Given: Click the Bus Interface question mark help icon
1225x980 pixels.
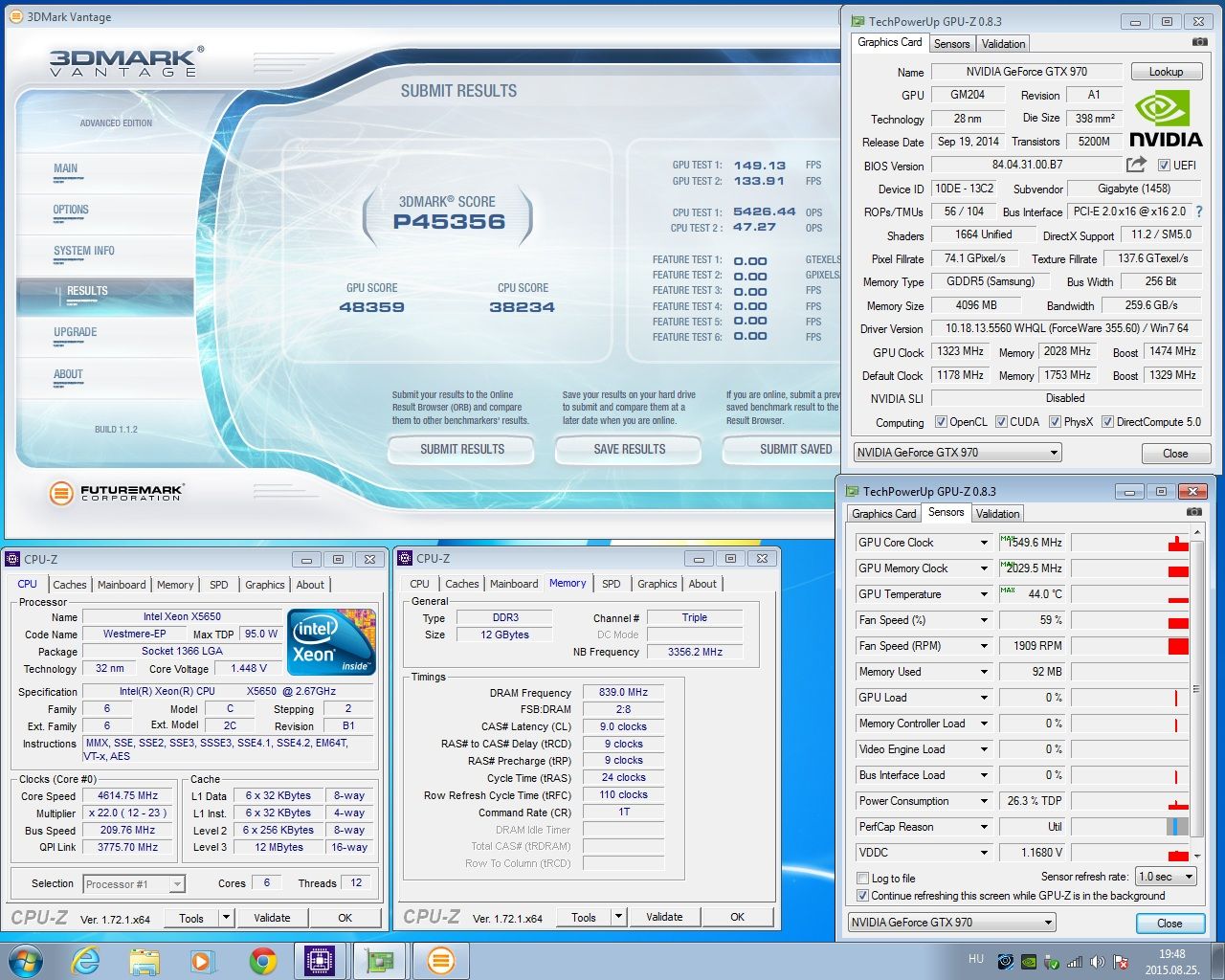Looking at the screenshot, I should pyautogui.click(x=1199, y=212).
